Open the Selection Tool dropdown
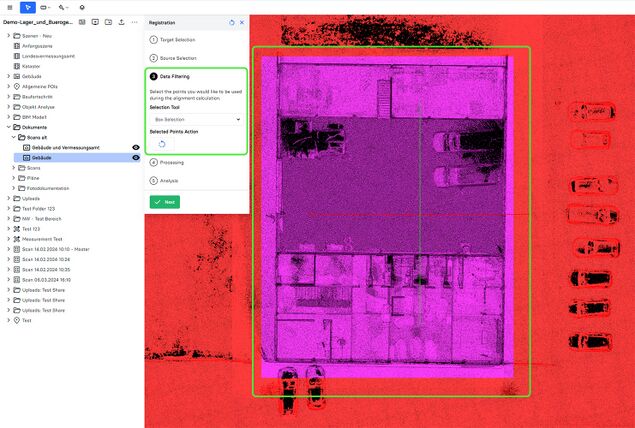 click(196, 119)
